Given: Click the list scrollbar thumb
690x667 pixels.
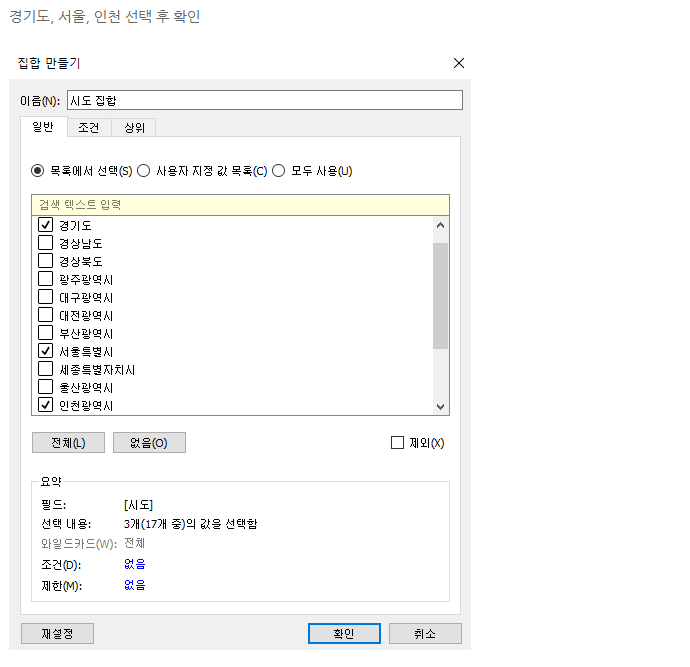Looking at the screenshot, I should click(x=440, y=296).
